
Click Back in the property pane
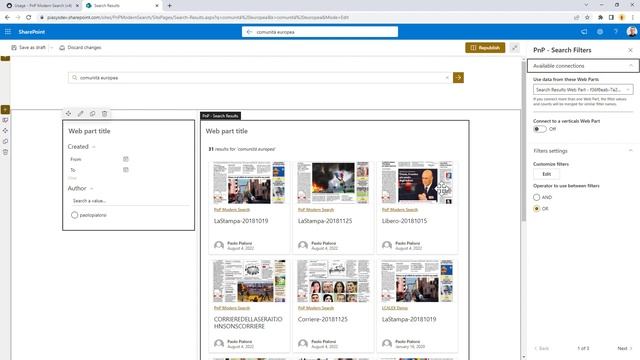[542, 348]
